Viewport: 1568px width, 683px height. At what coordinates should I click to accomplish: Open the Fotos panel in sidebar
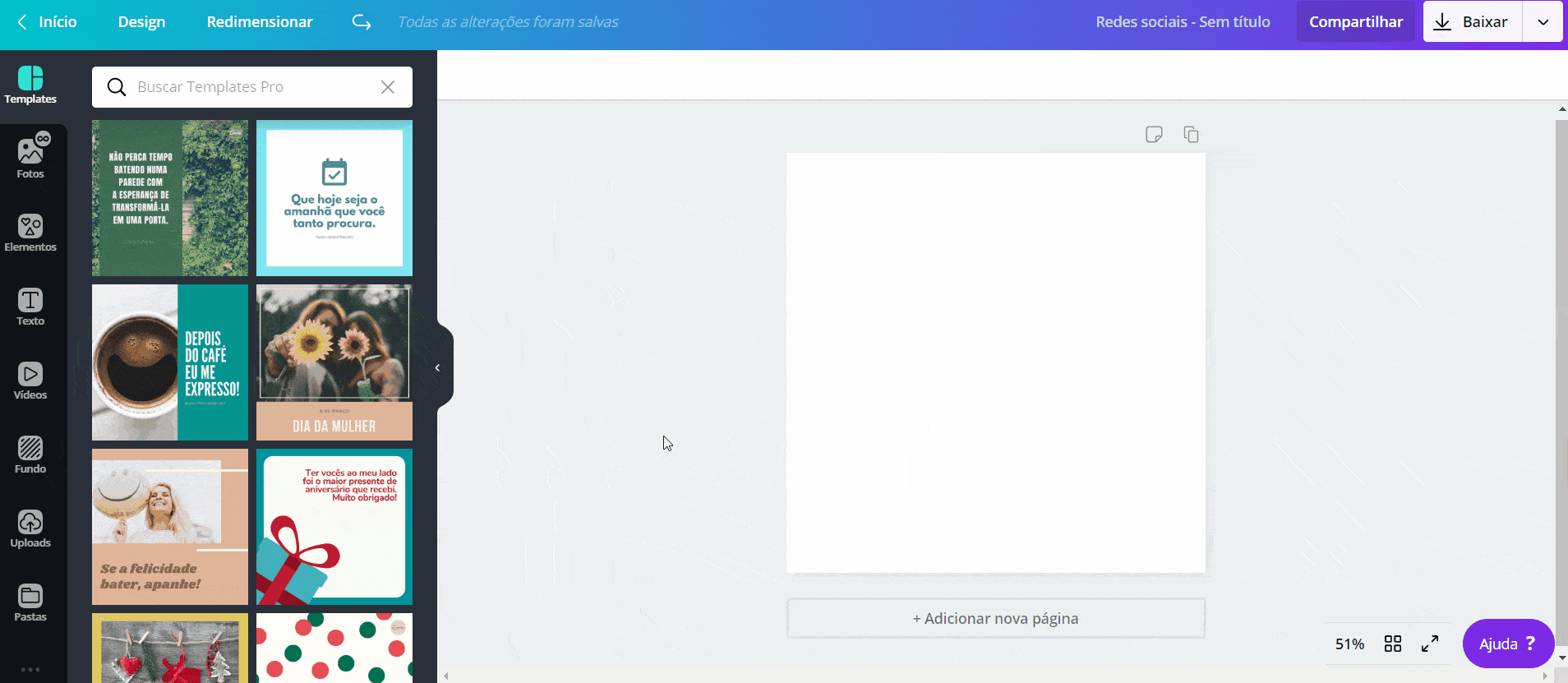pyautogui.click(x=30, y=158)
